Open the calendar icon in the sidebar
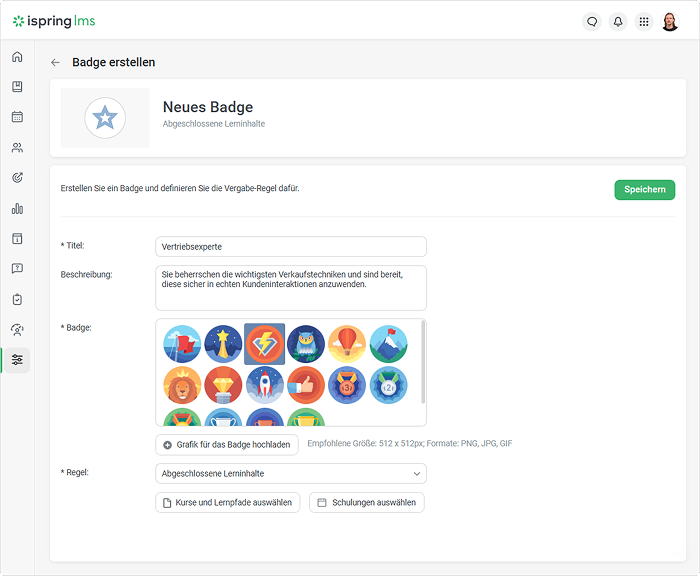Viewport: 700px width, 576px height. (17, 117)
